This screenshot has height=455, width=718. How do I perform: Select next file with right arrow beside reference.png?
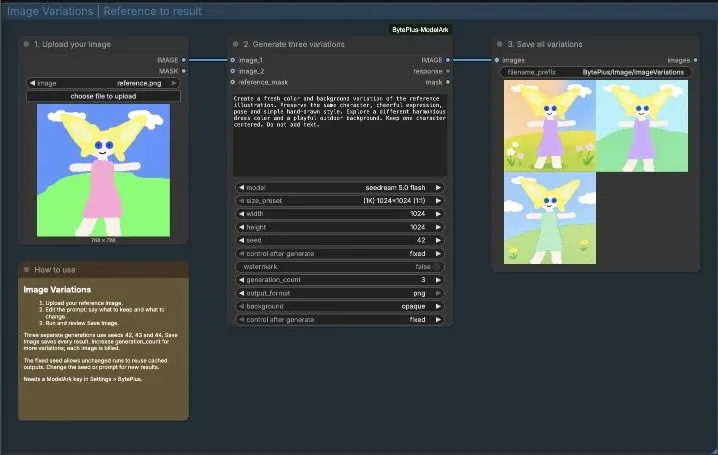(x=174, y=83)
